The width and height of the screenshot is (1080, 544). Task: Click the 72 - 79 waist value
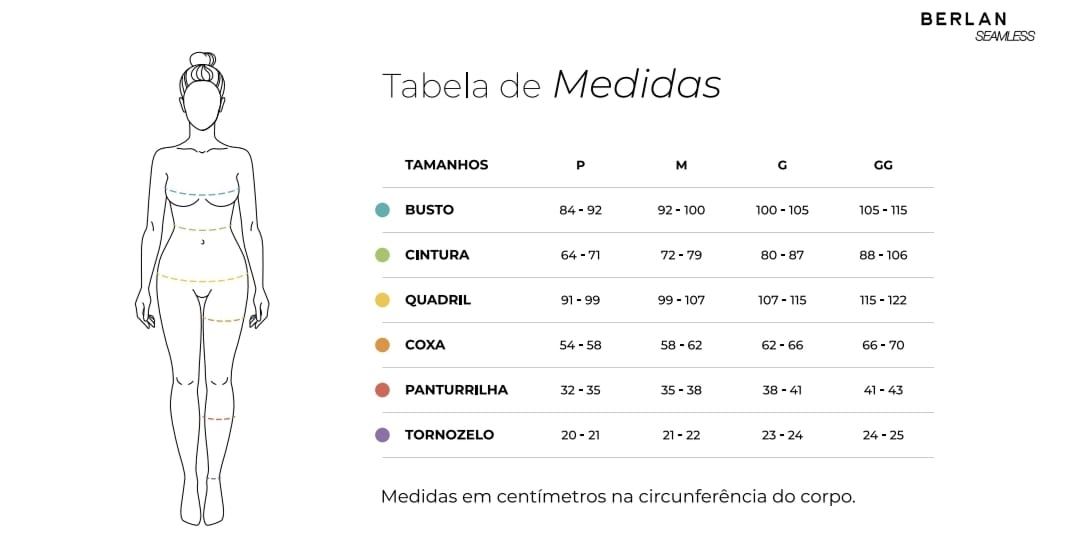681,255
